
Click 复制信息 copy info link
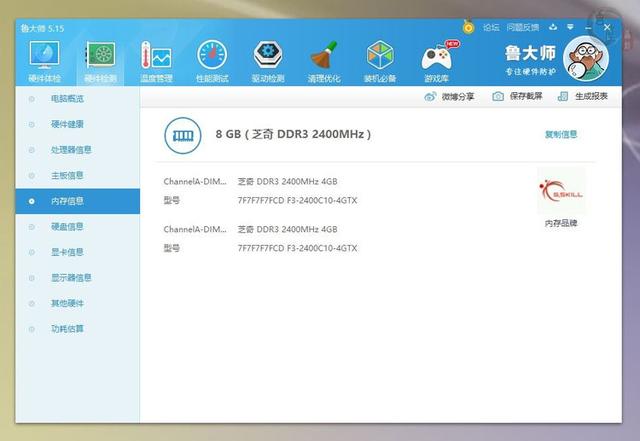(561, 134)
